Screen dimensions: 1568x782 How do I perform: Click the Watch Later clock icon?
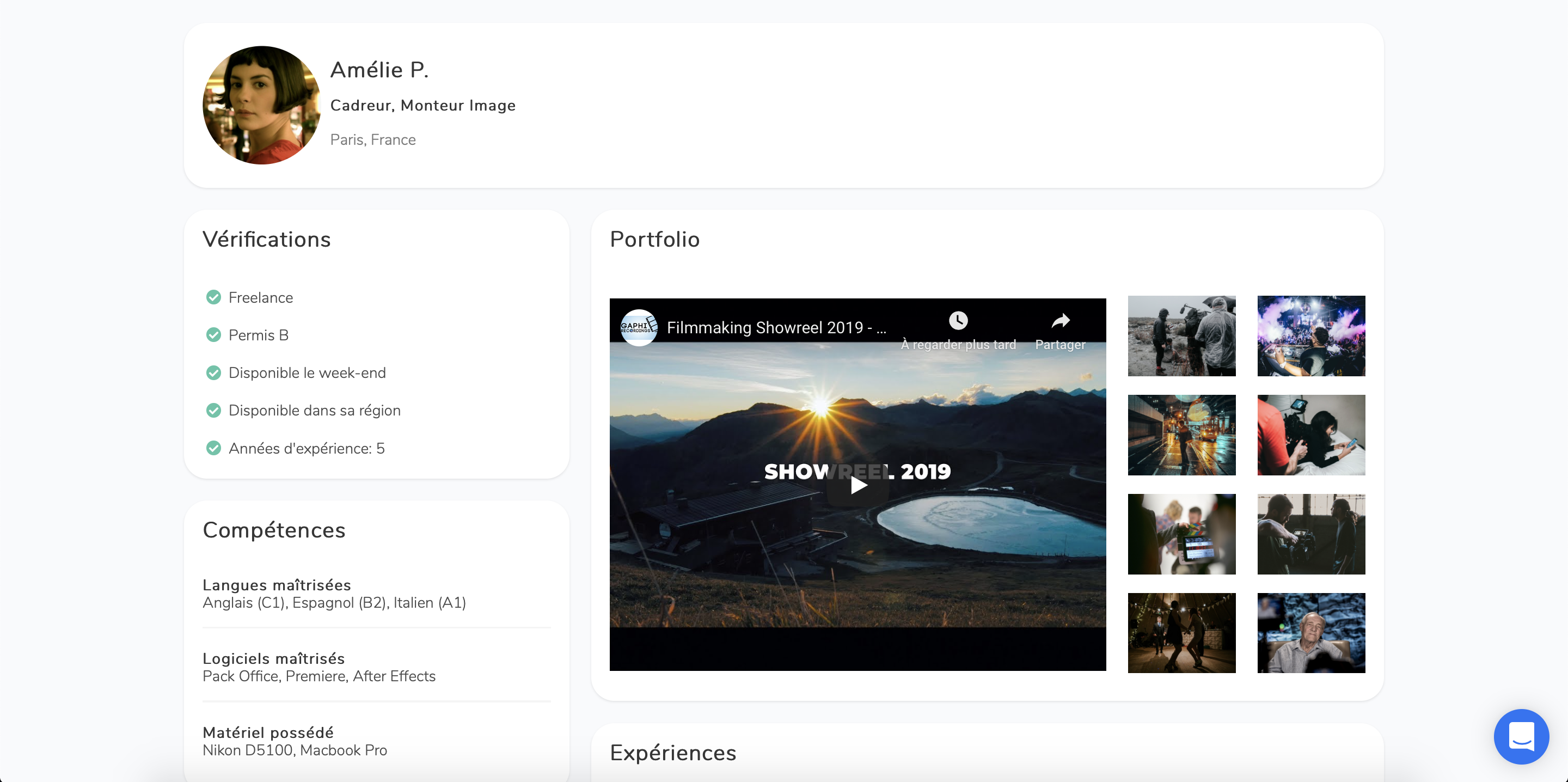958,320
